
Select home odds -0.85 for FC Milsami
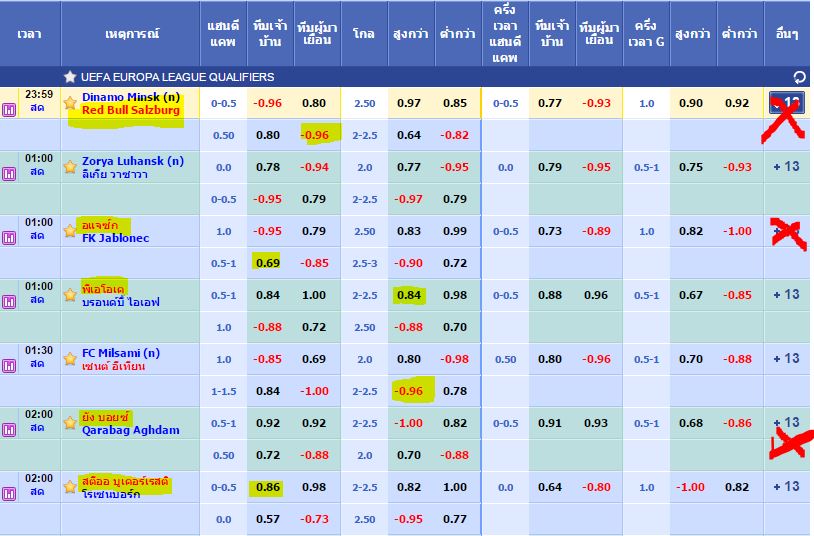coord(268,359)
